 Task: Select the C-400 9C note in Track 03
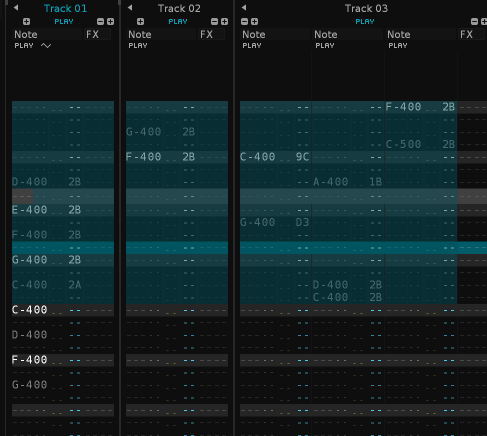[x=275, y=157]
